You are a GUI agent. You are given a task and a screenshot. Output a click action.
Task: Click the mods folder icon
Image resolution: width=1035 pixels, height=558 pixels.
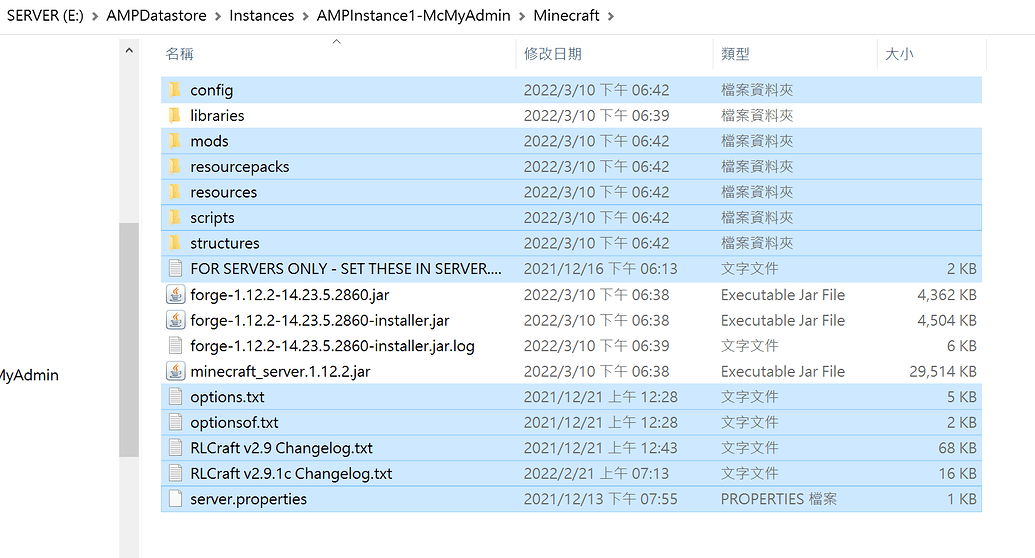pyautogui.click(x=174, y=141)
